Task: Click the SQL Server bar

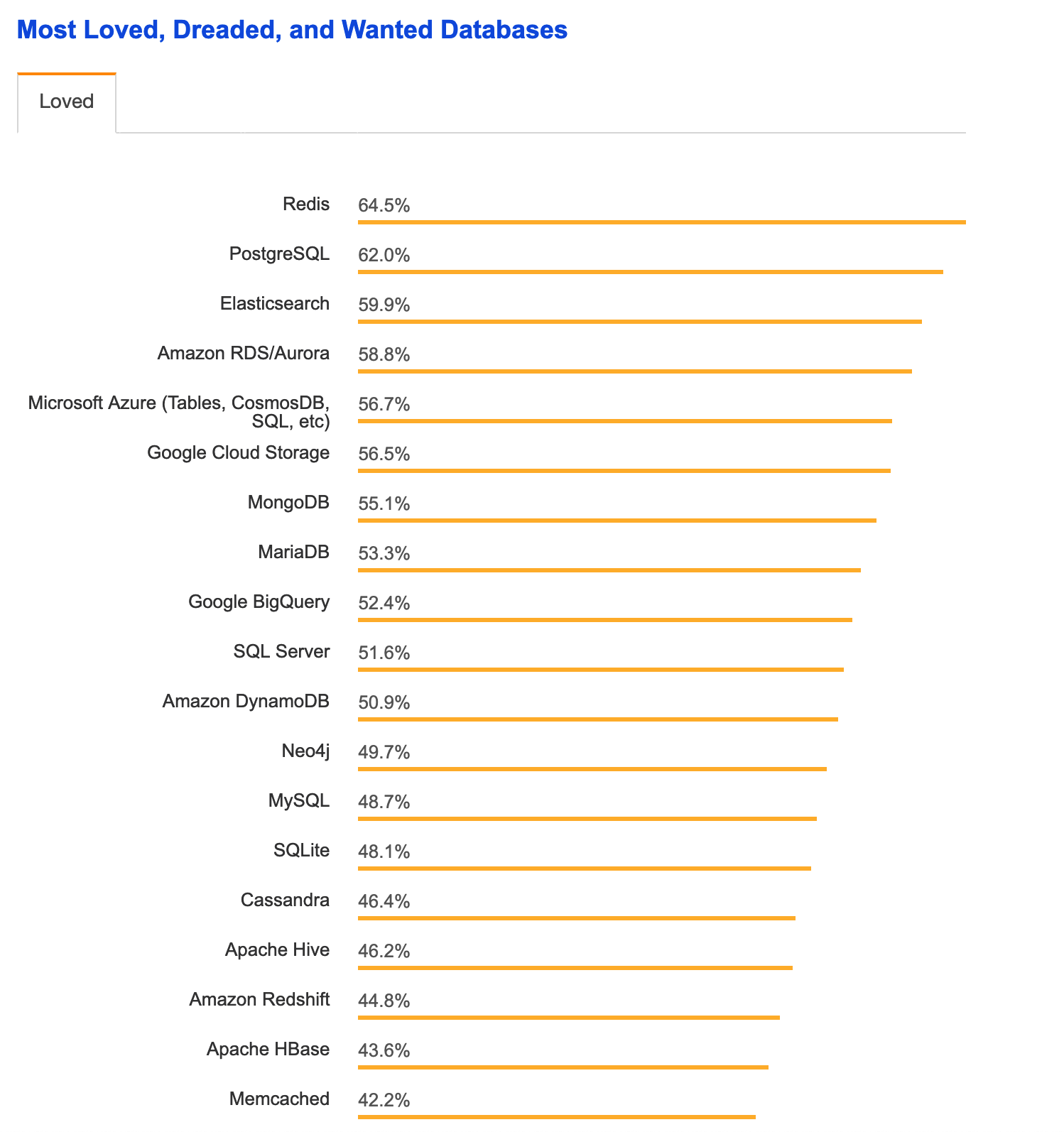Action: (x=600, y=670)
